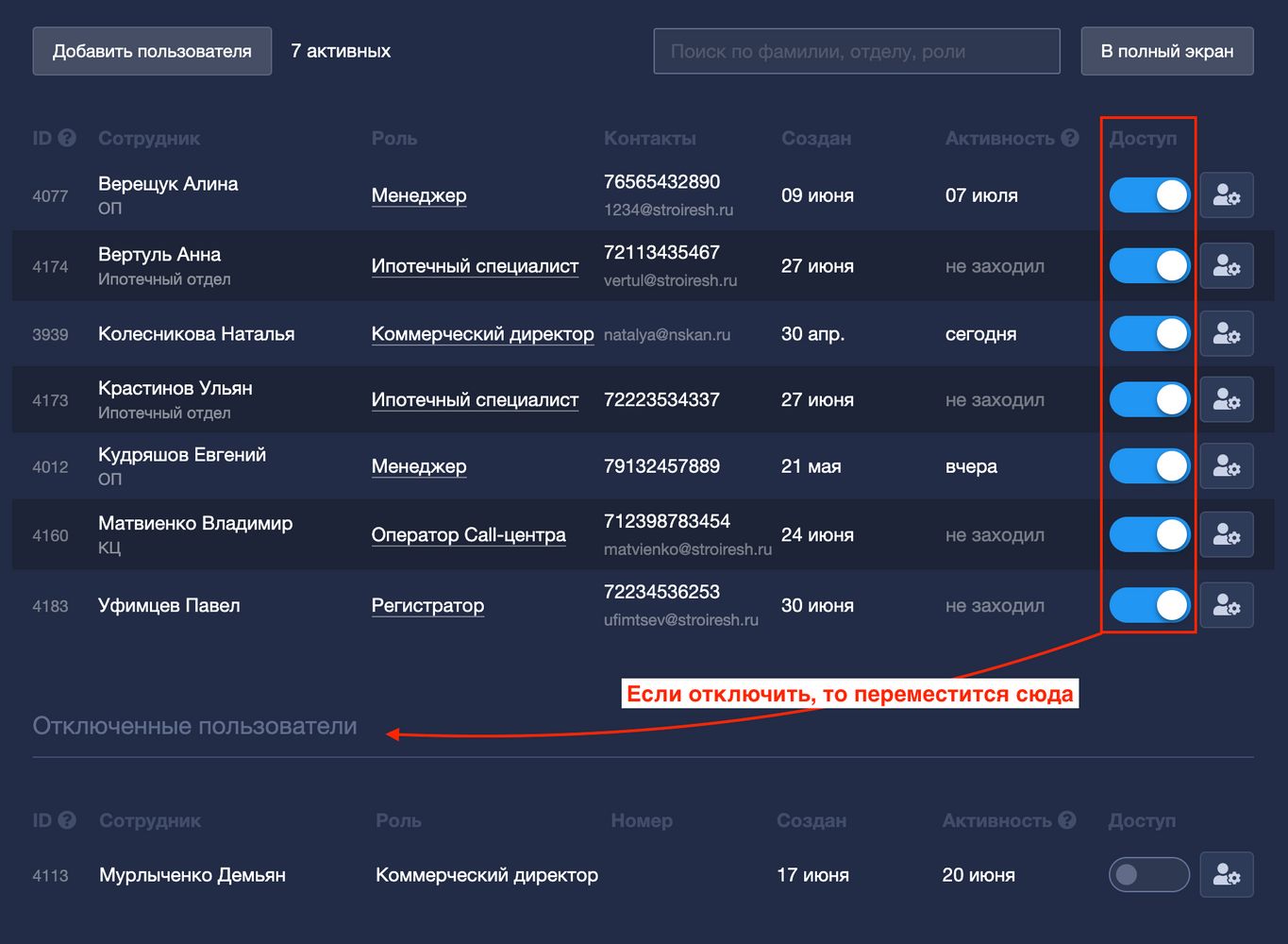
Task: Click the Контакты column header
Action: click(x=650, y=138)
